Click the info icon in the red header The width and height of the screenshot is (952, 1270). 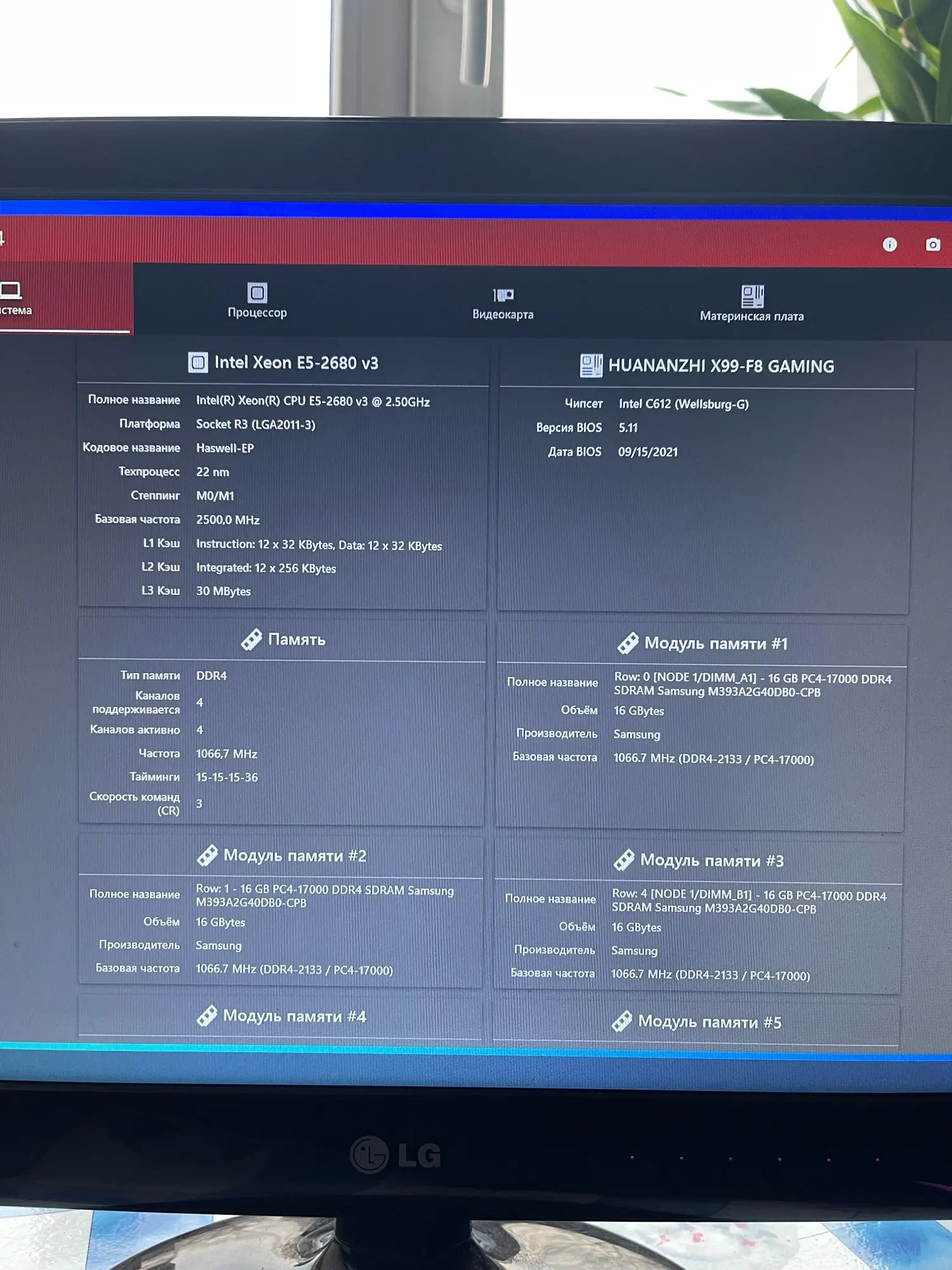pos(890,244)
